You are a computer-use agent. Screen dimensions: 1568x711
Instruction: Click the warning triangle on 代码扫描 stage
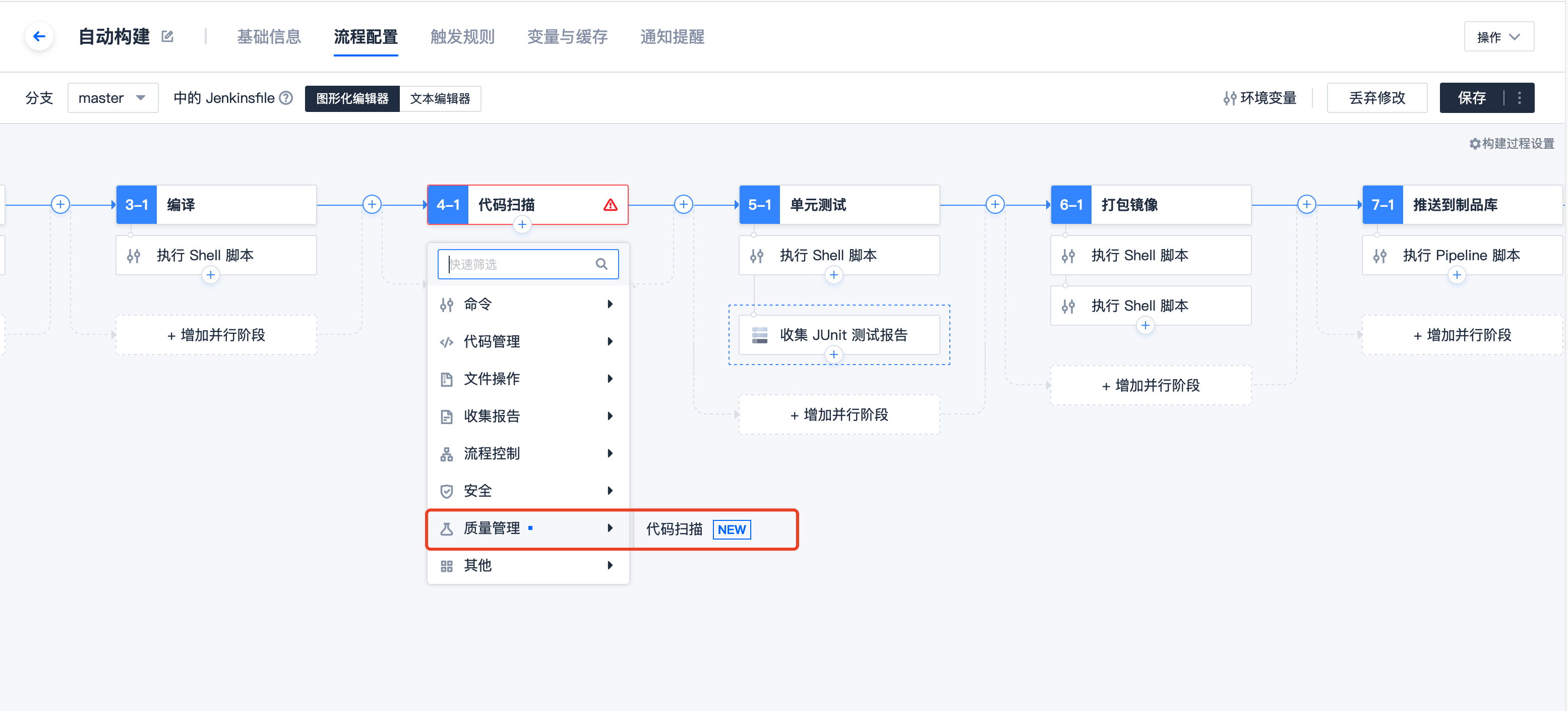point(610,205)
